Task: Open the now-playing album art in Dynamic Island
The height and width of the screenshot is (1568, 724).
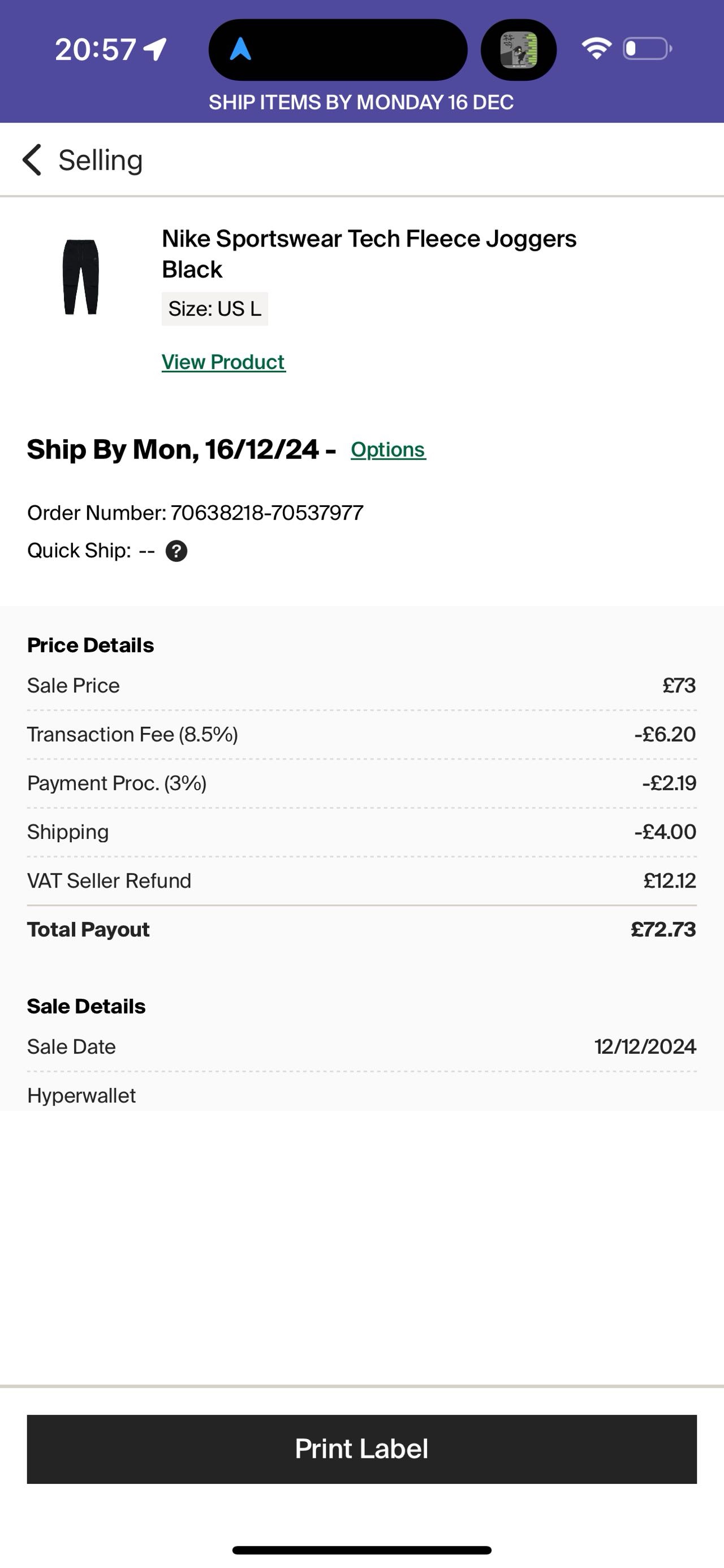Action: pos(519,49)
